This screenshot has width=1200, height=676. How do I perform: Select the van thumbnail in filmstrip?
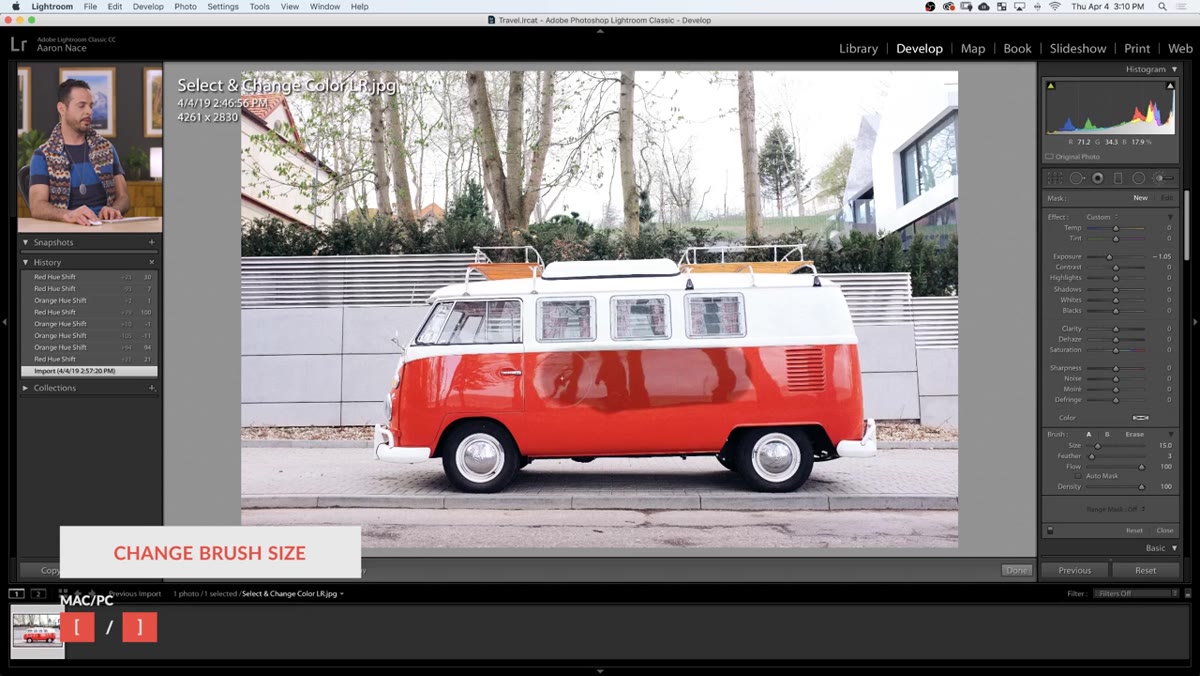(x=37, y=633)
